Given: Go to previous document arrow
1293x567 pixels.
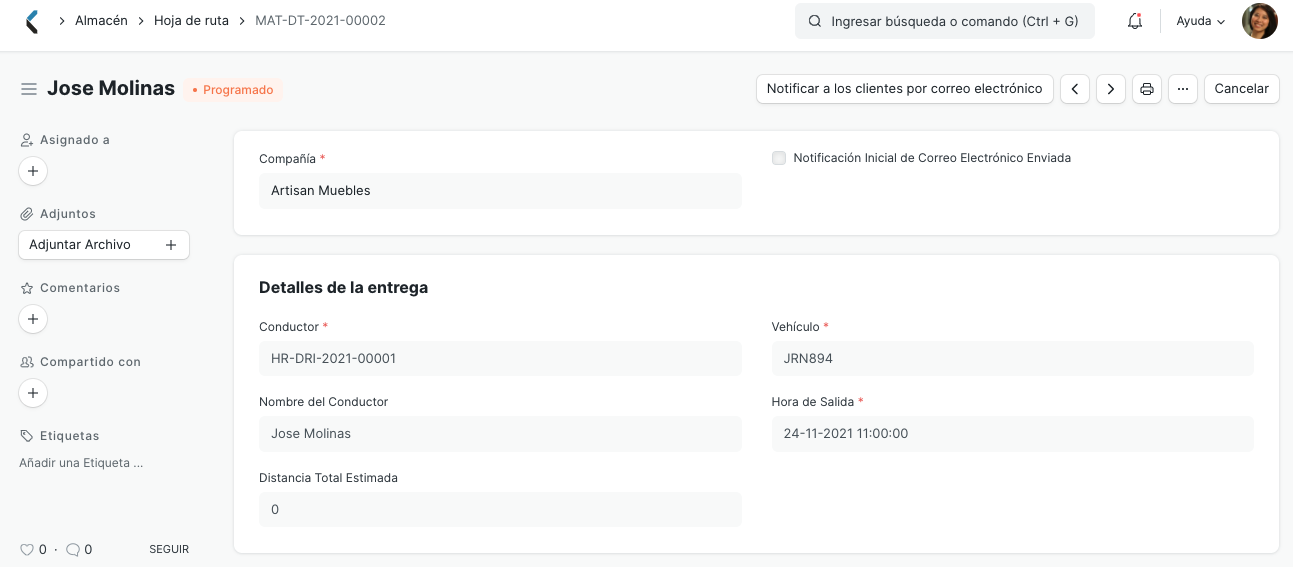Looking at the screenshot, I should 1074,89.
